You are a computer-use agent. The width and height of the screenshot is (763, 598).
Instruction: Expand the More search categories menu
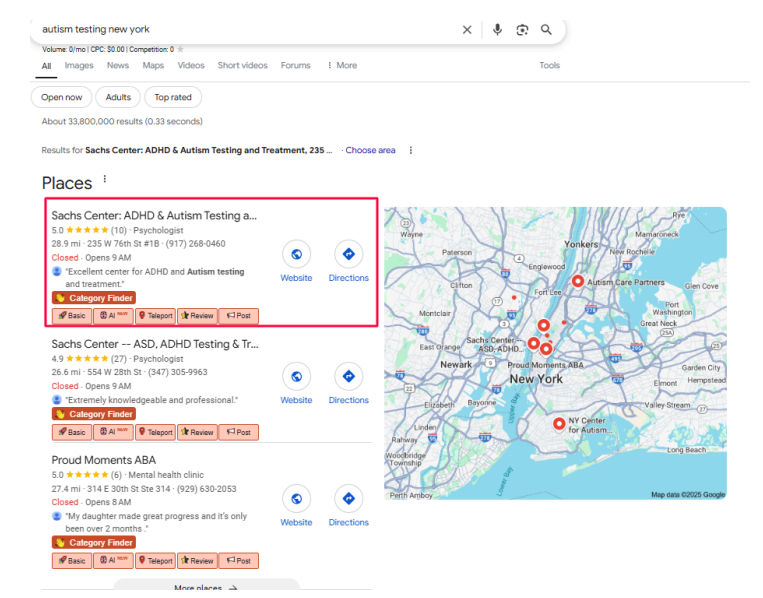point(343,65)
